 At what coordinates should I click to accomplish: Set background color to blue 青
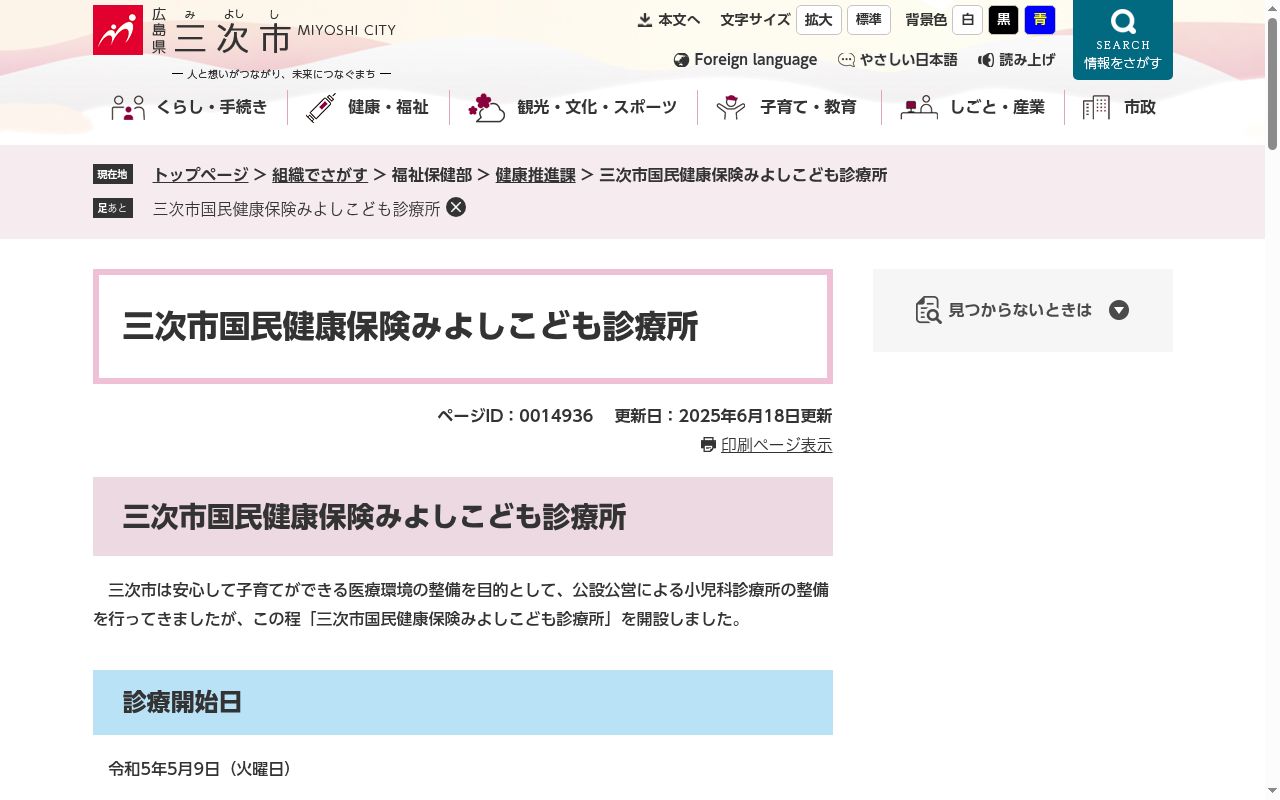[1040, 20]
